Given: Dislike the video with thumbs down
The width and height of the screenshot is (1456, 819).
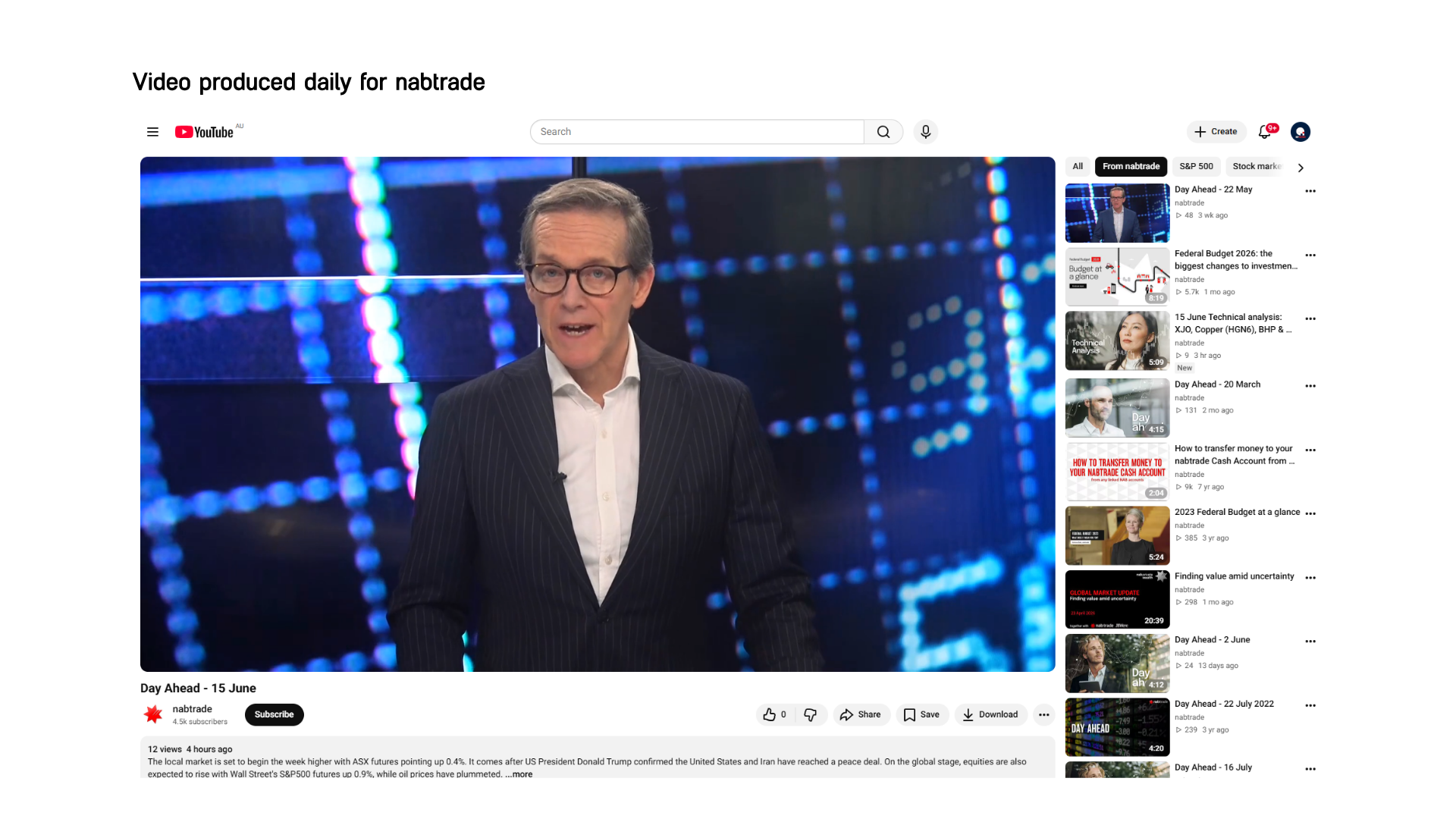Looking at the screenshot, I should pos(811,714).
